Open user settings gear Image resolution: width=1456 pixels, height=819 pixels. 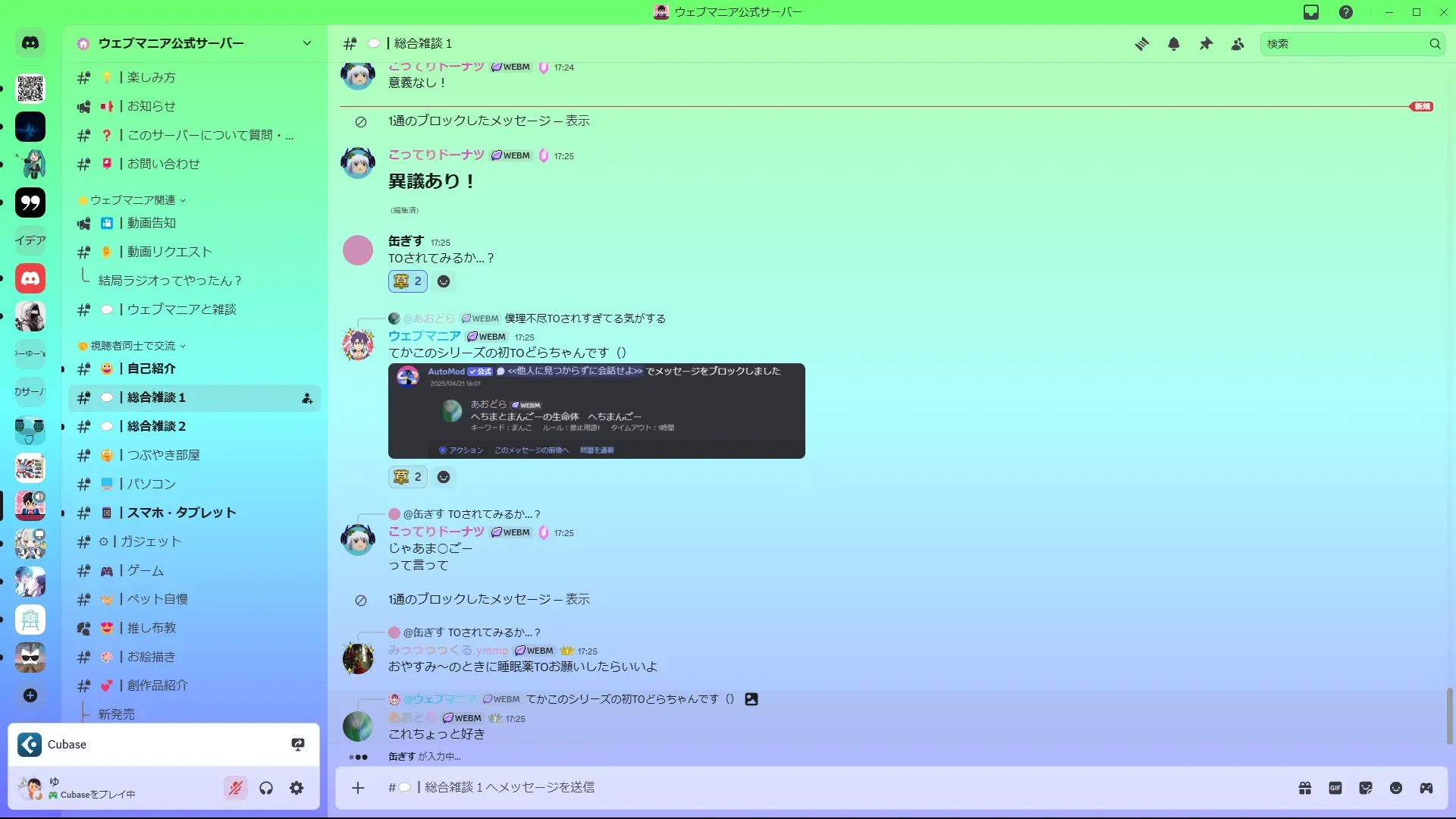[297, 788]
